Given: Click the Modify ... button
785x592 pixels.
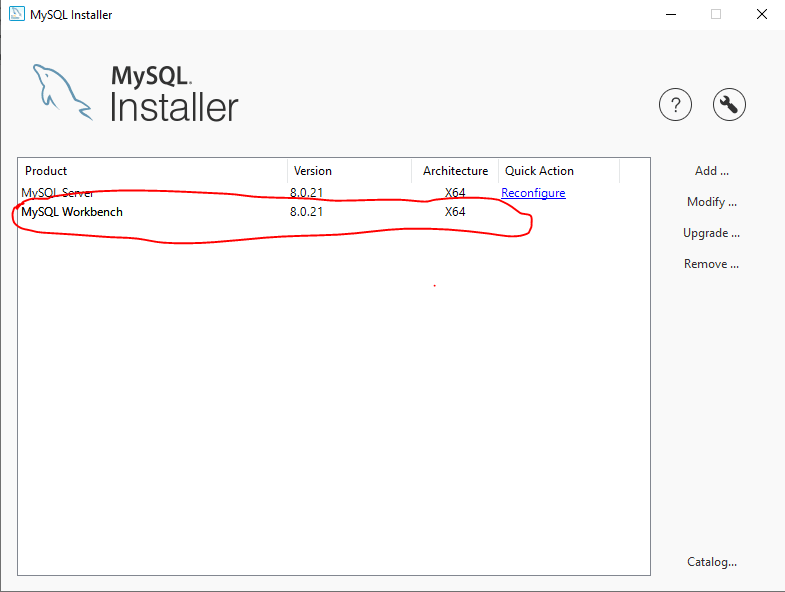Looking at the screenshot, I should coord(711,202).
